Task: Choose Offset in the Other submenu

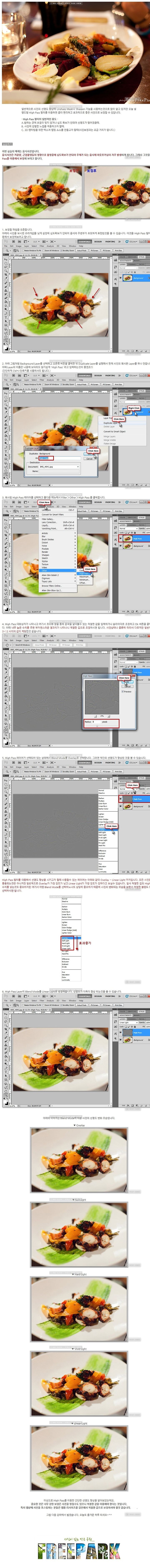Action: click(x=85, y=583)
